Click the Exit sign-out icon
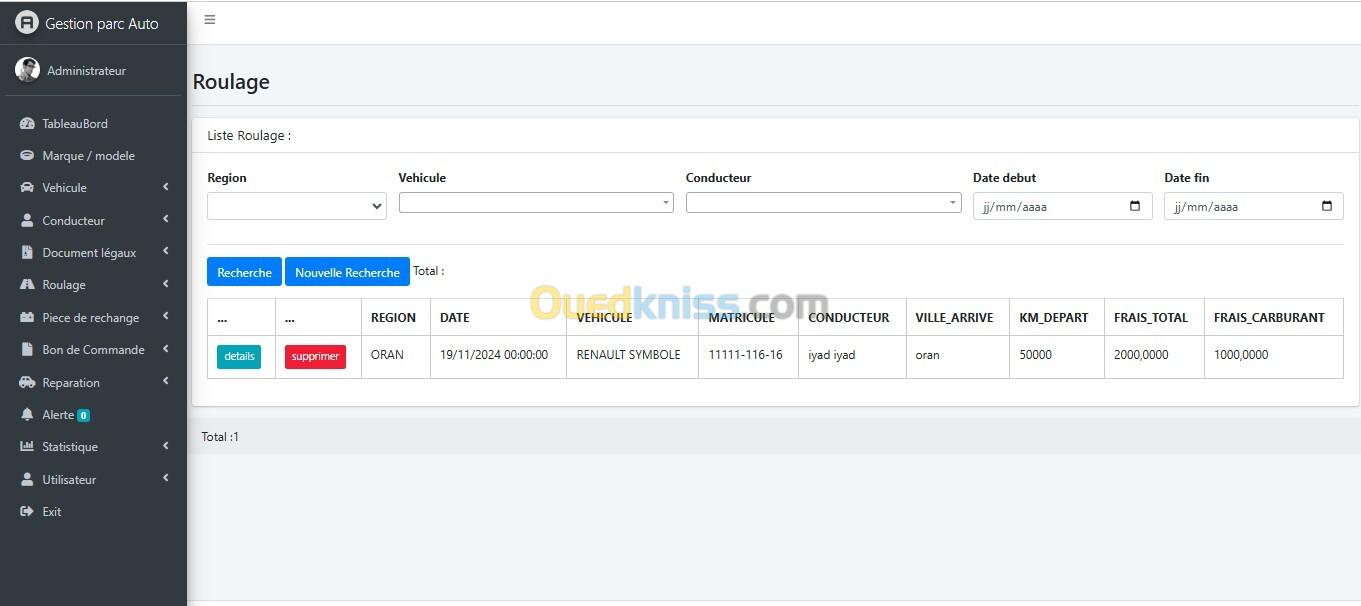The width and height of the screenshot is (1361, 606). pos(27,512)
